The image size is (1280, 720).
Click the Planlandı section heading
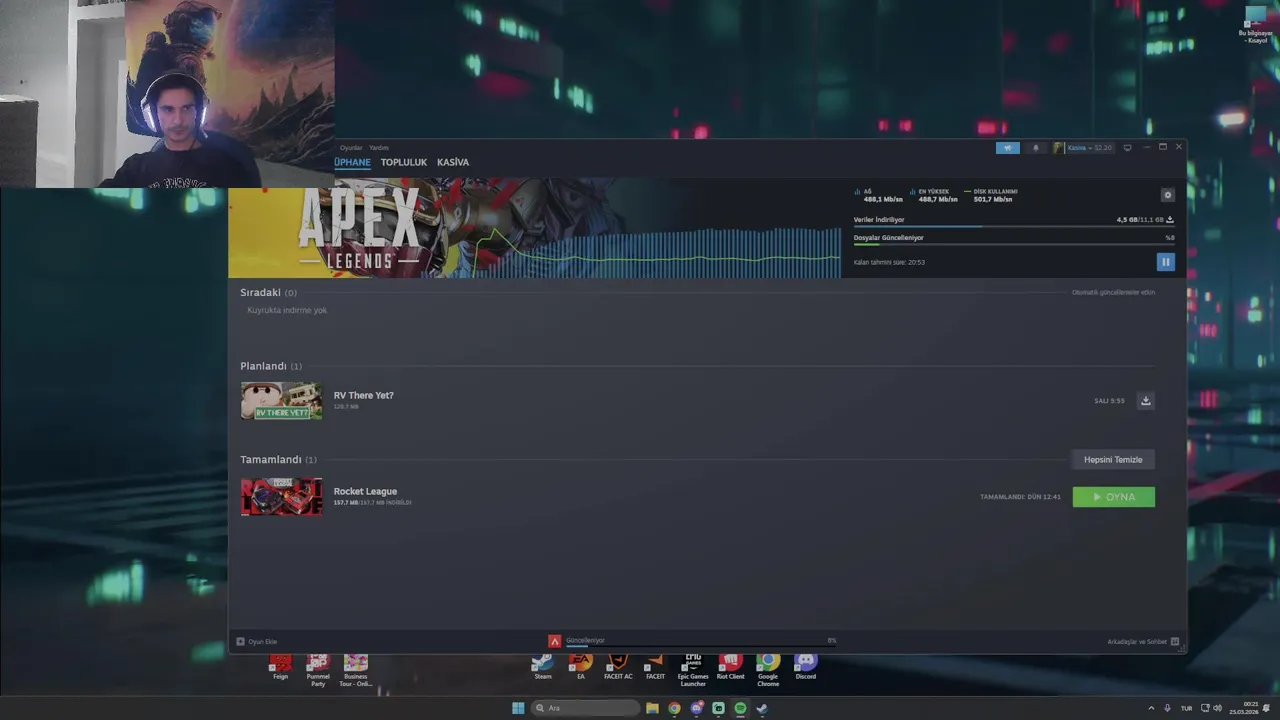coord(263,366)
